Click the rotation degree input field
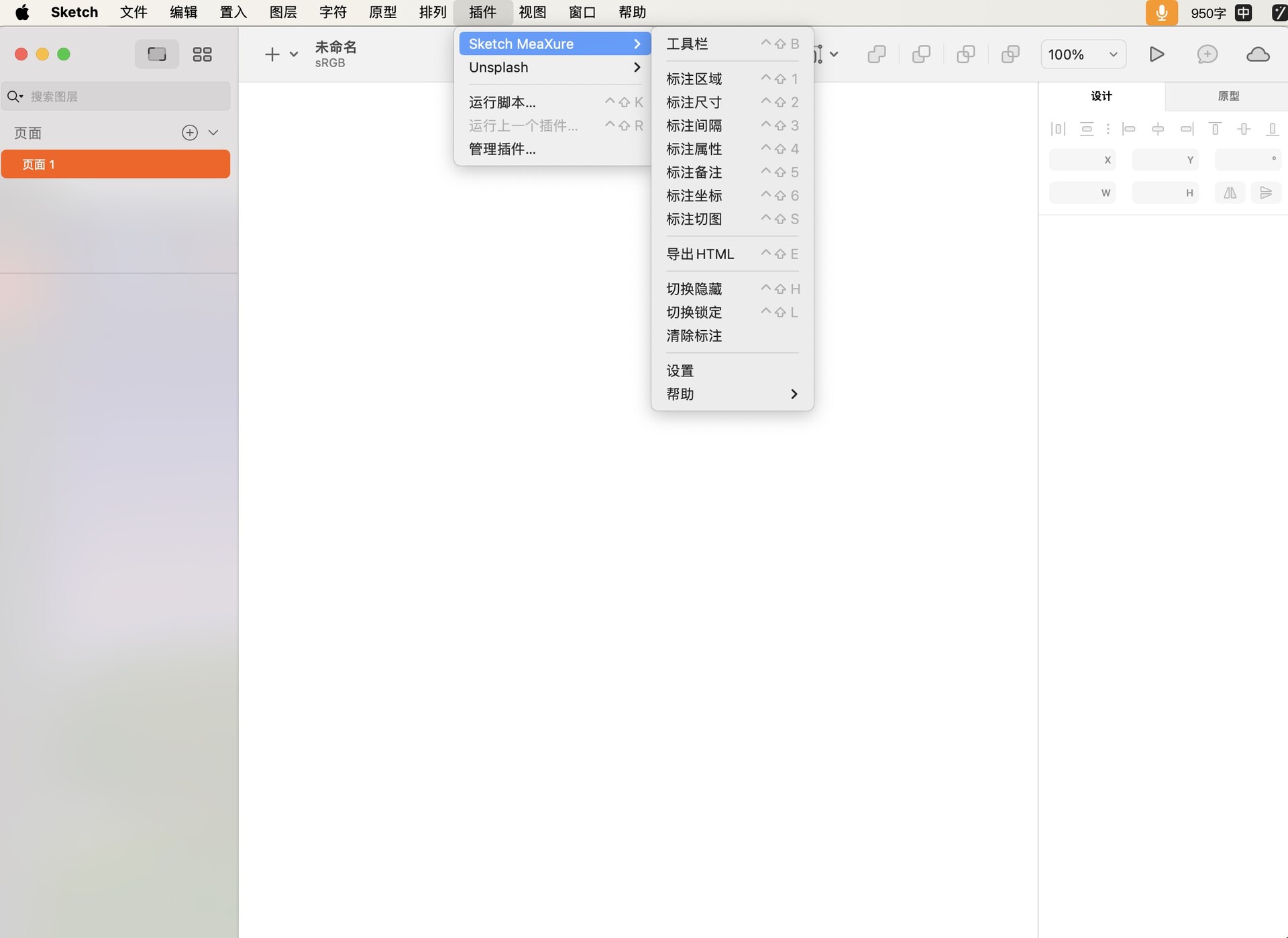 [x=1248, y=160]
